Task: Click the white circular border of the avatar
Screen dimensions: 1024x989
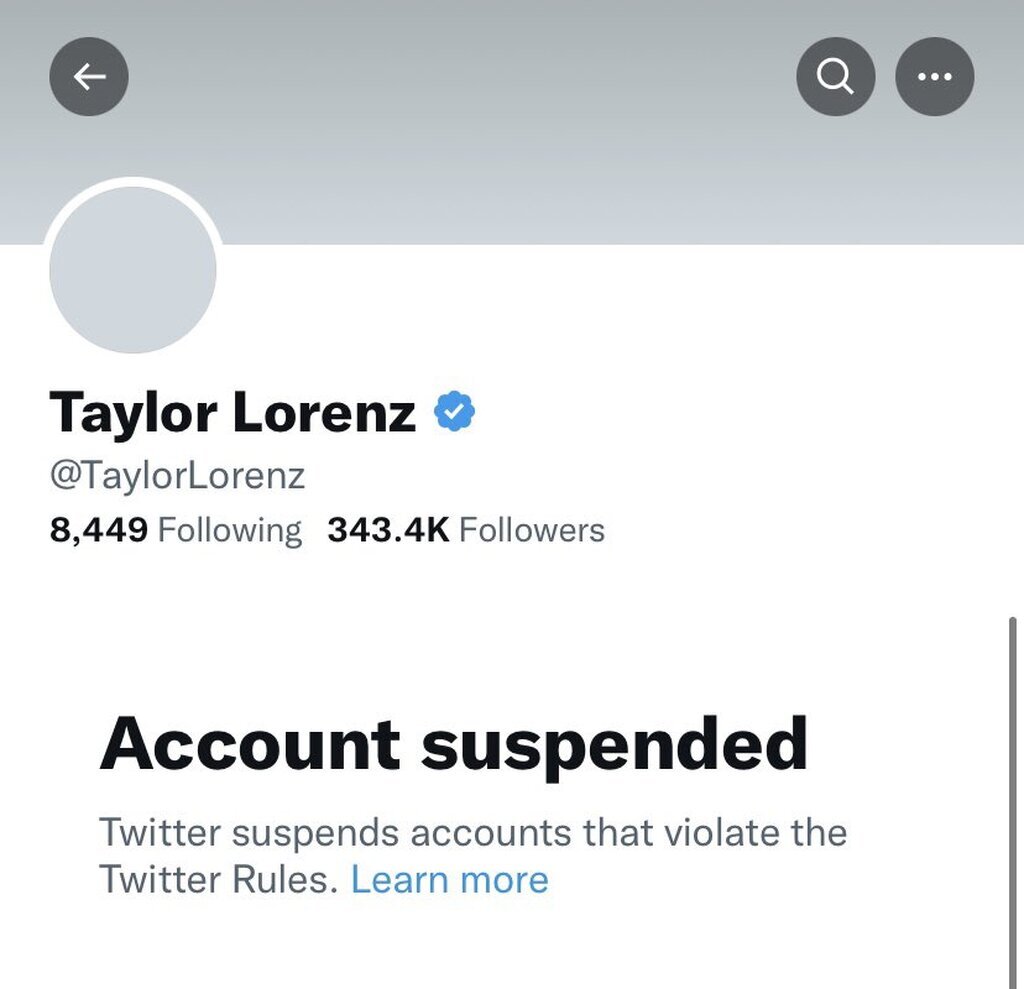Action: tap(133, 182)
